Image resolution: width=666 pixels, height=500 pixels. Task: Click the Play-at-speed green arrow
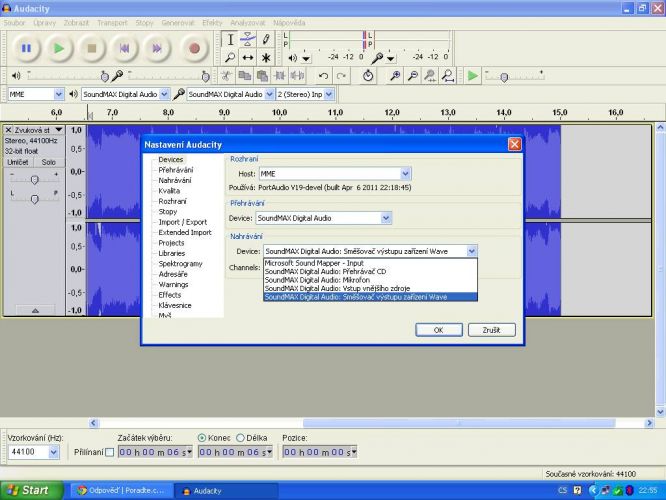tap(472, 76)
